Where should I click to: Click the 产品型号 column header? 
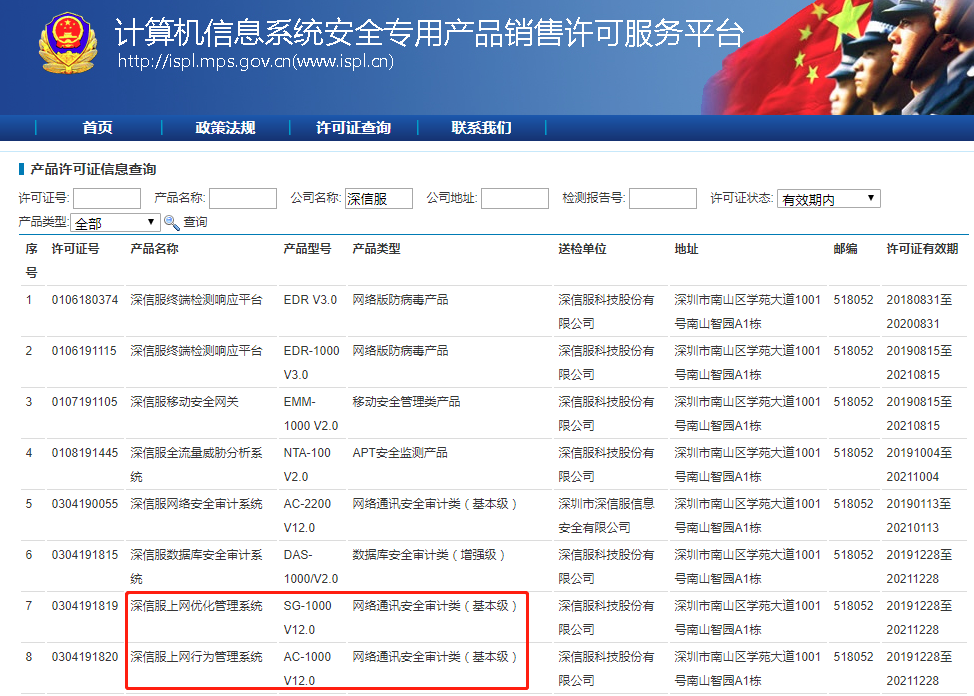tap(307, 249)
